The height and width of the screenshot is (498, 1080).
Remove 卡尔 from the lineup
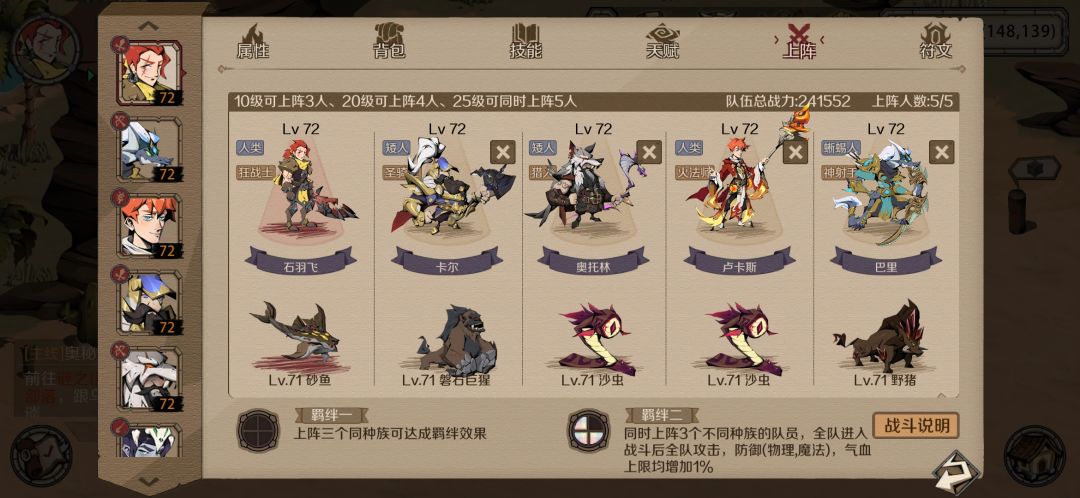502,152
